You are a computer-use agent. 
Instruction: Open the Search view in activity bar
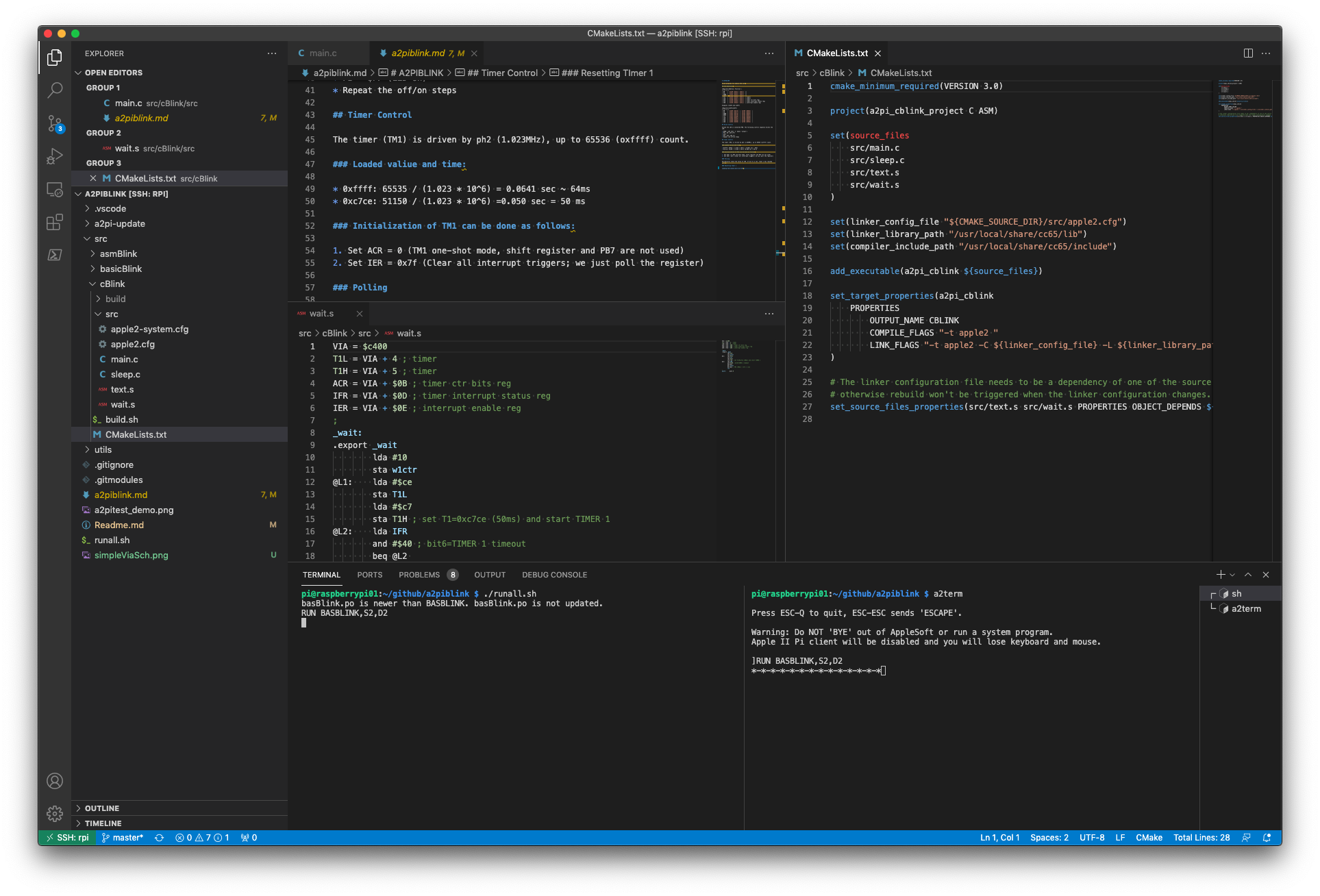tap(55, 90)
